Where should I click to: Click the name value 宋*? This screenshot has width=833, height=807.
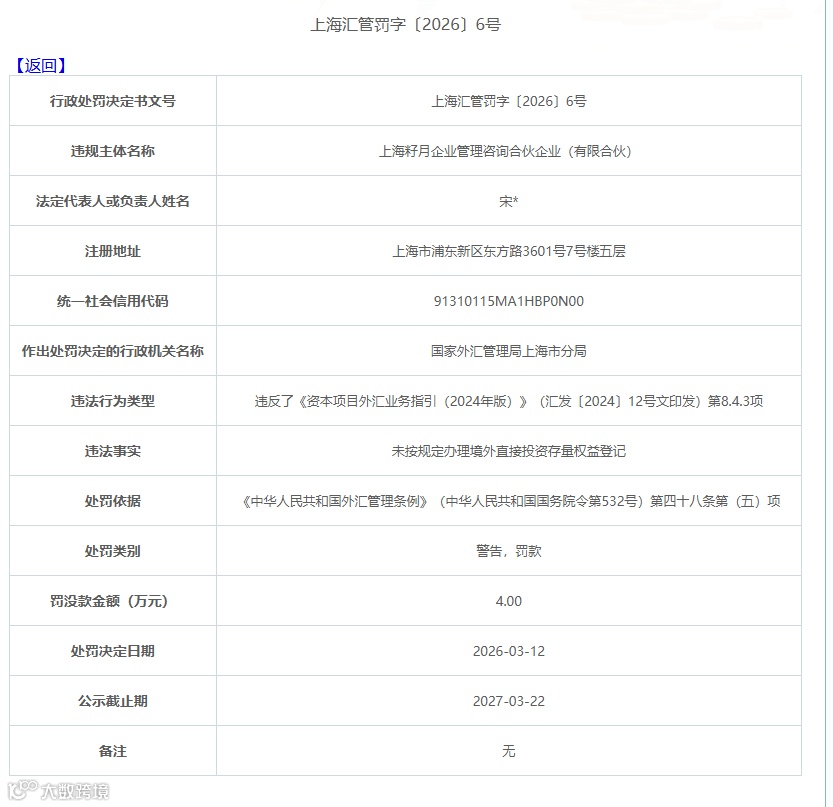508,201
